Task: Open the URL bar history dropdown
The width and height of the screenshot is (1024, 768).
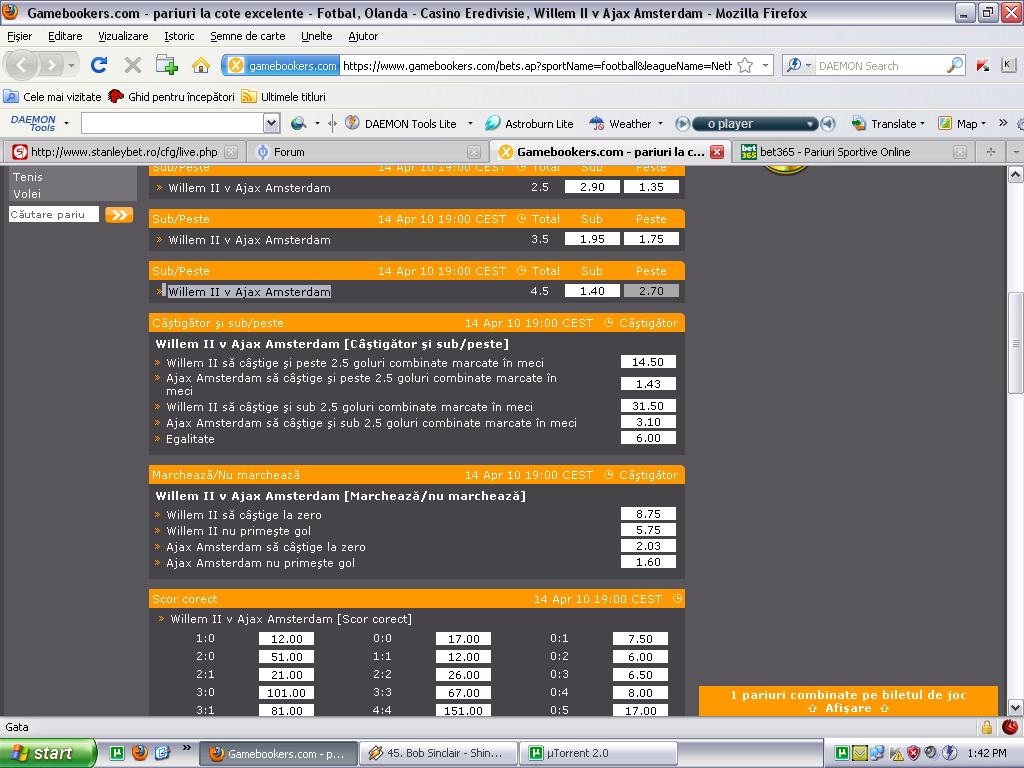Action: pos(765,65)
